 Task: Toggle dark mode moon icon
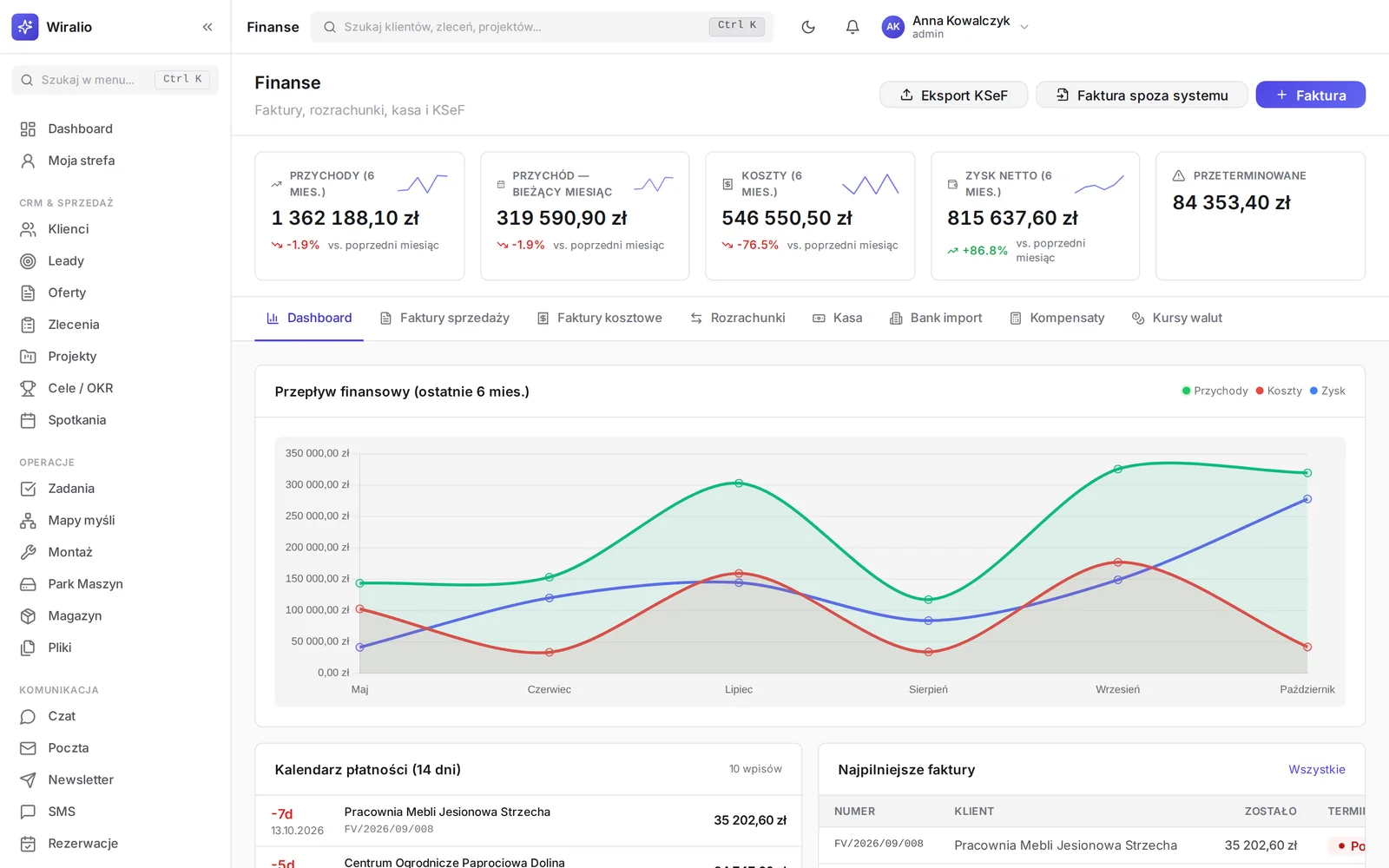808,27
